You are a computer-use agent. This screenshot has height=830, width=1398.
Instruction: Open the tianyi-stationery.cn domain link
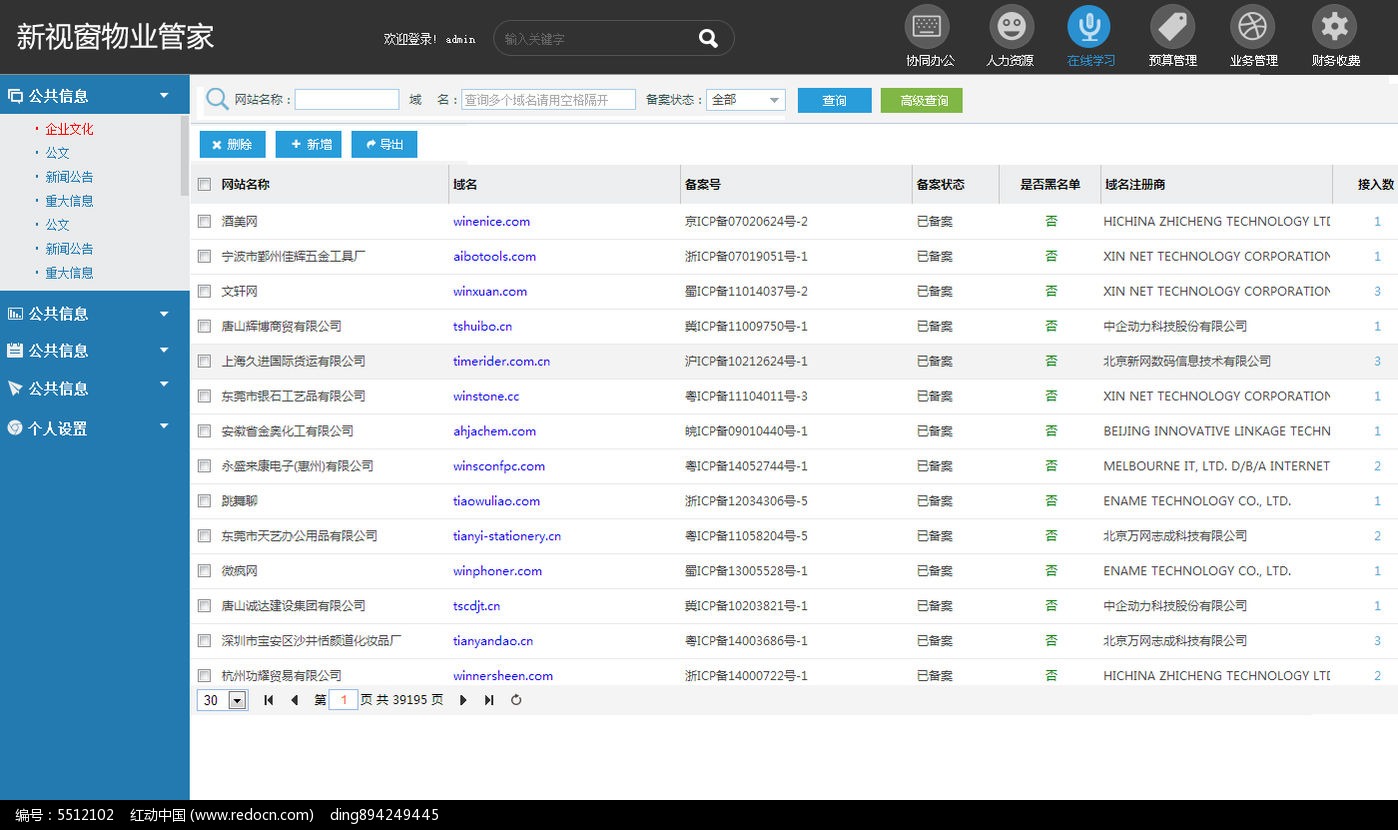pos(507,536)
